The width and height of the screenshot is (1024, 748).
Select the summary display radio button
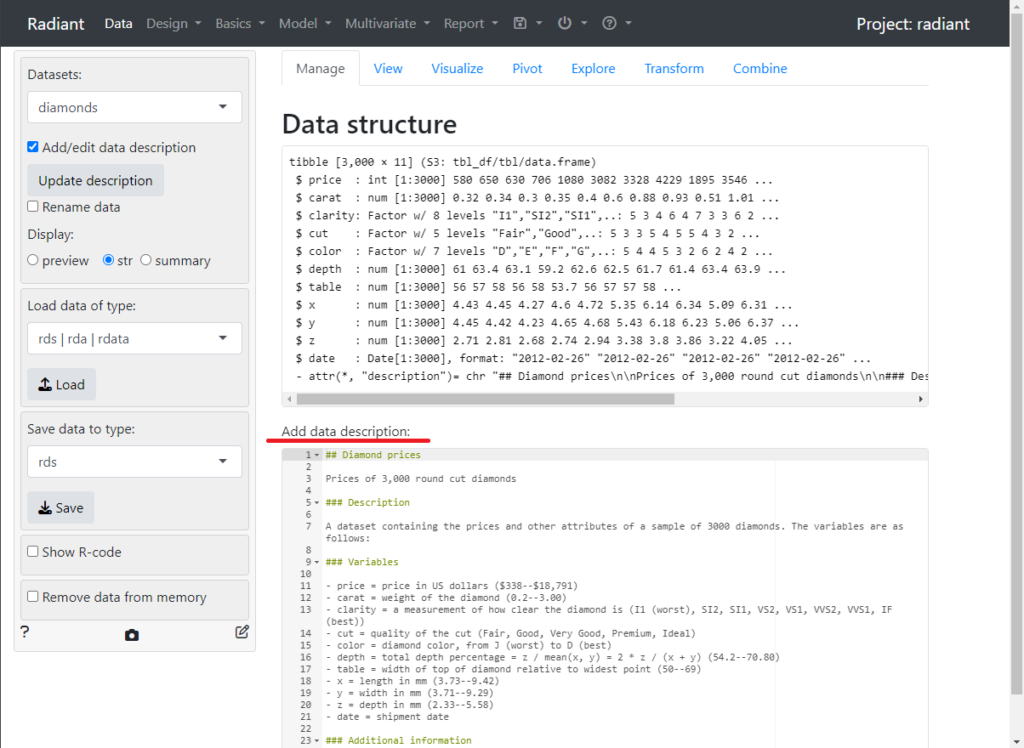click(x=146, y=261)
